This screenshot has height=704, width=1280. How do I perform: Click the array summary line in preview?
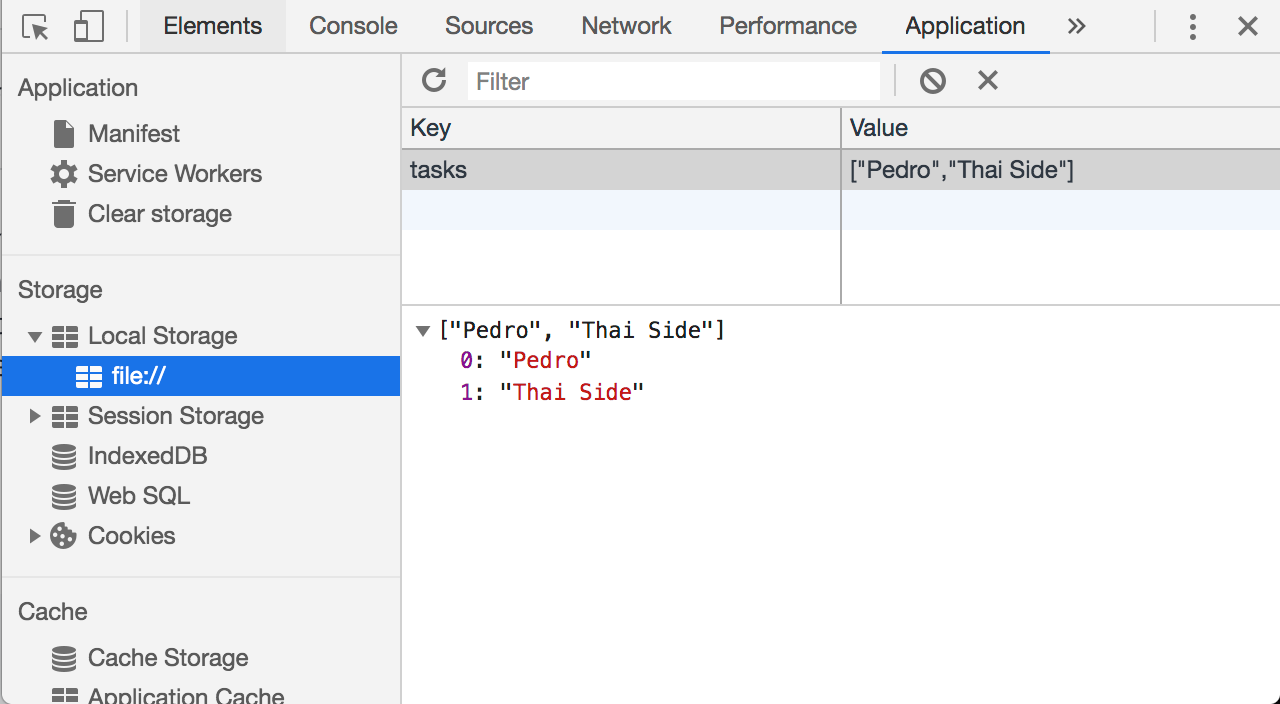(x=582, y=330)
